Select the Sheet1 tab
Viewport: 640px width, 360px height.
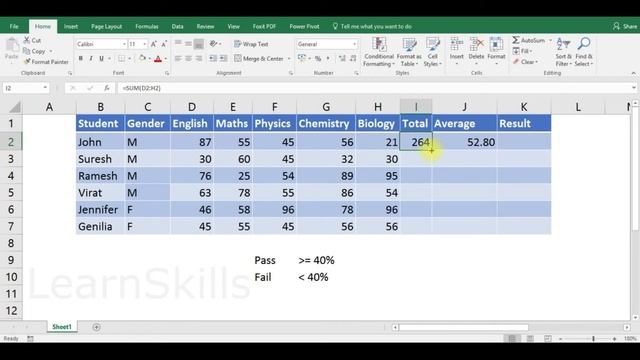pyautogui.click(x=62, y=327)
